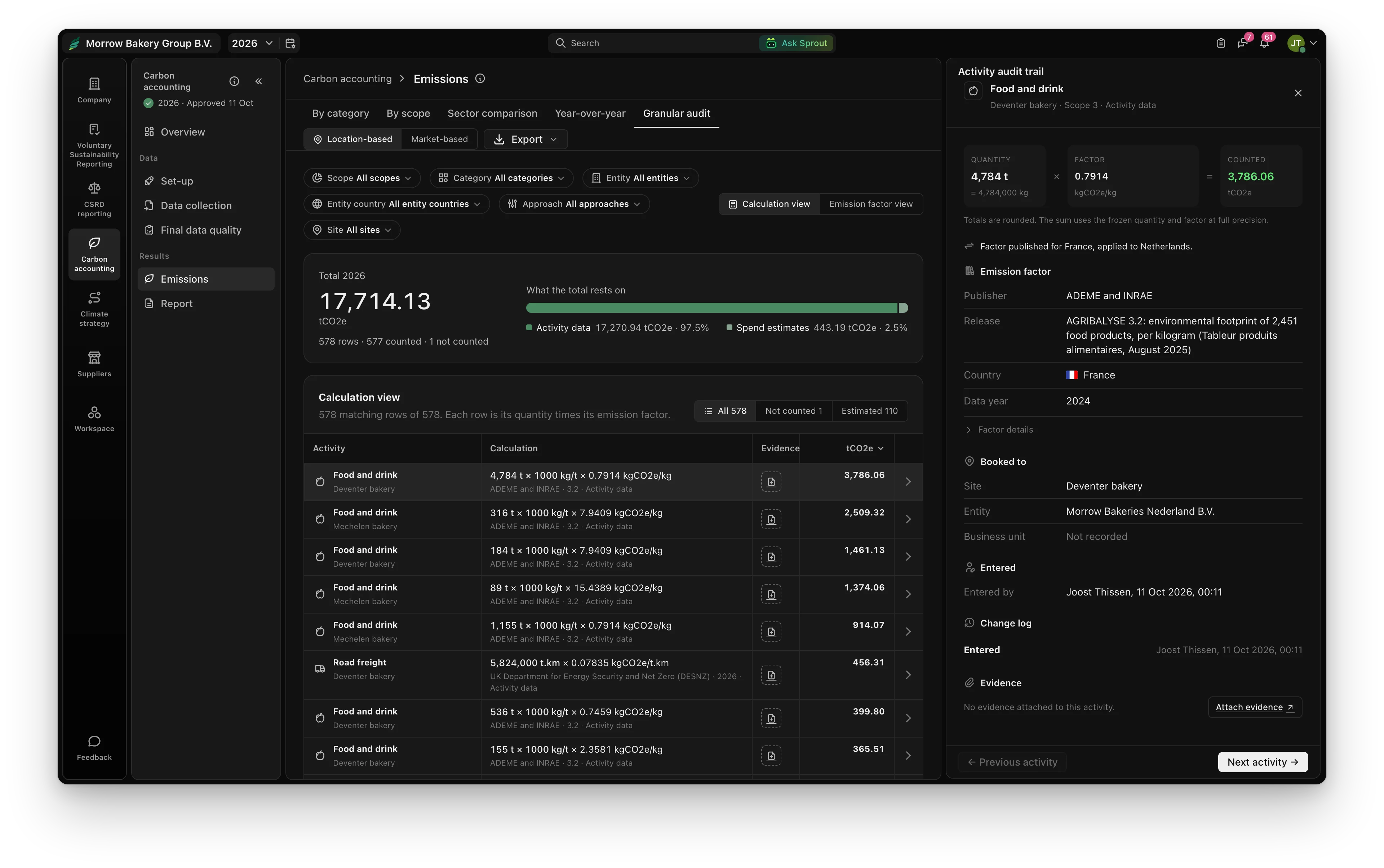Click Attach evidence link
1384x868 pixels.
coord(1254,707)
